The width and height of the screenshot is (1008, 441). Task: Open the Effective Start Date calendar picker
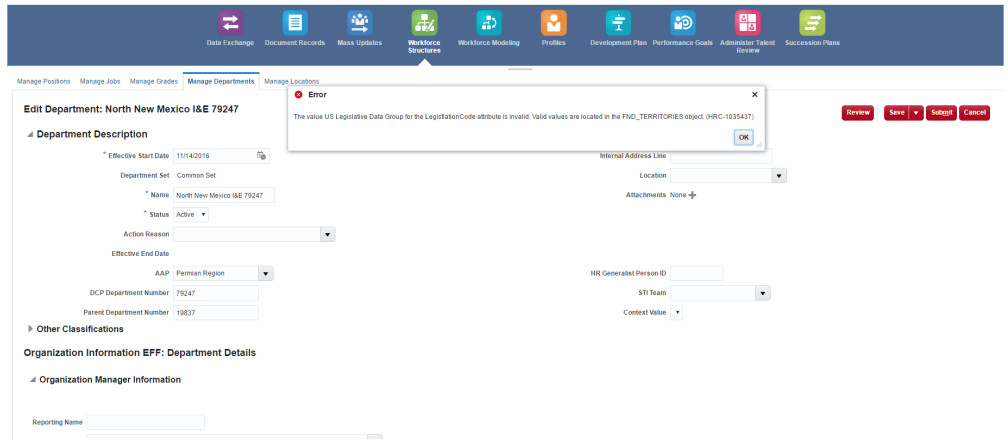point(261,156)
